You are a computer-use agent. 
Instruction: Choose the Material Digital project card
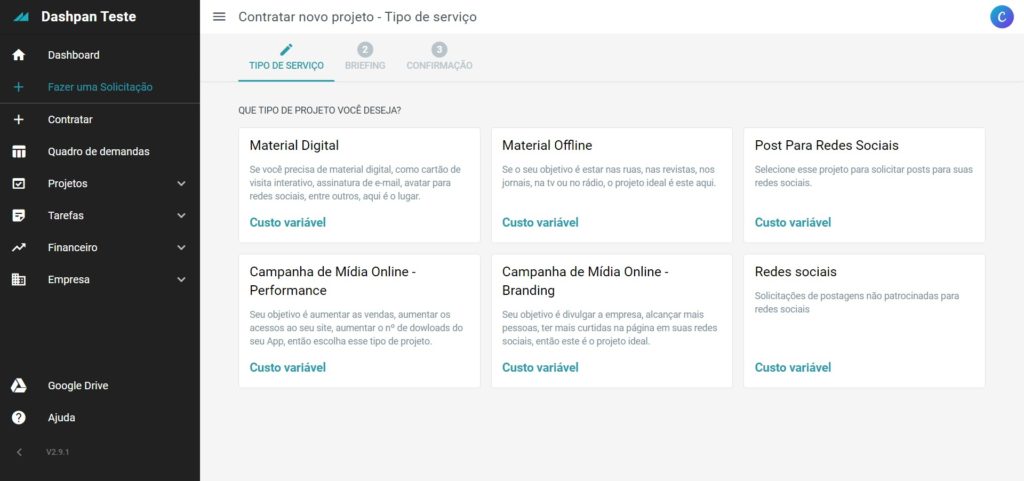(x=359, y=185)
